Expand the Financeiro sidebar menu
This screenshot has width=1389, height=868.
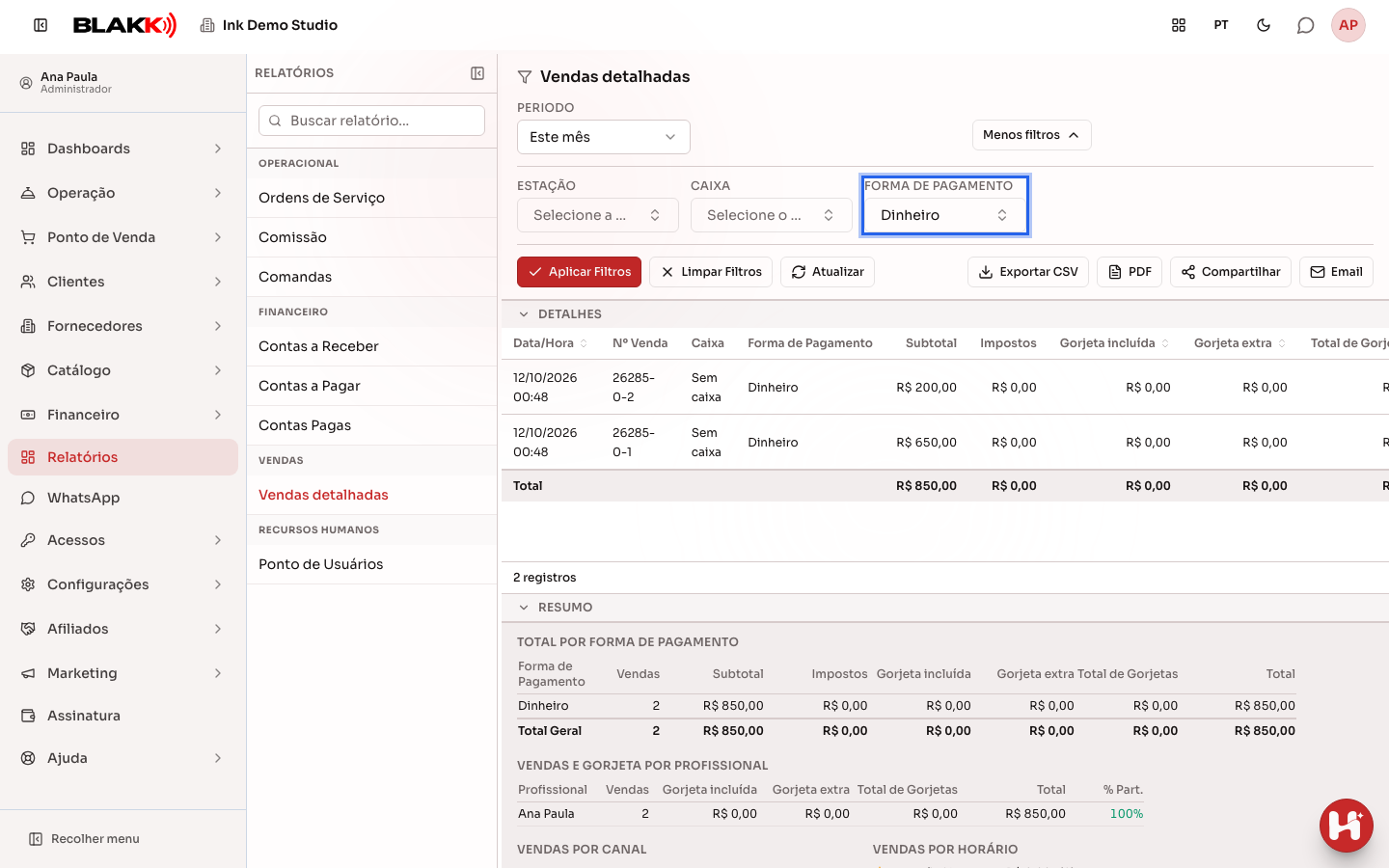coord(123,415)
